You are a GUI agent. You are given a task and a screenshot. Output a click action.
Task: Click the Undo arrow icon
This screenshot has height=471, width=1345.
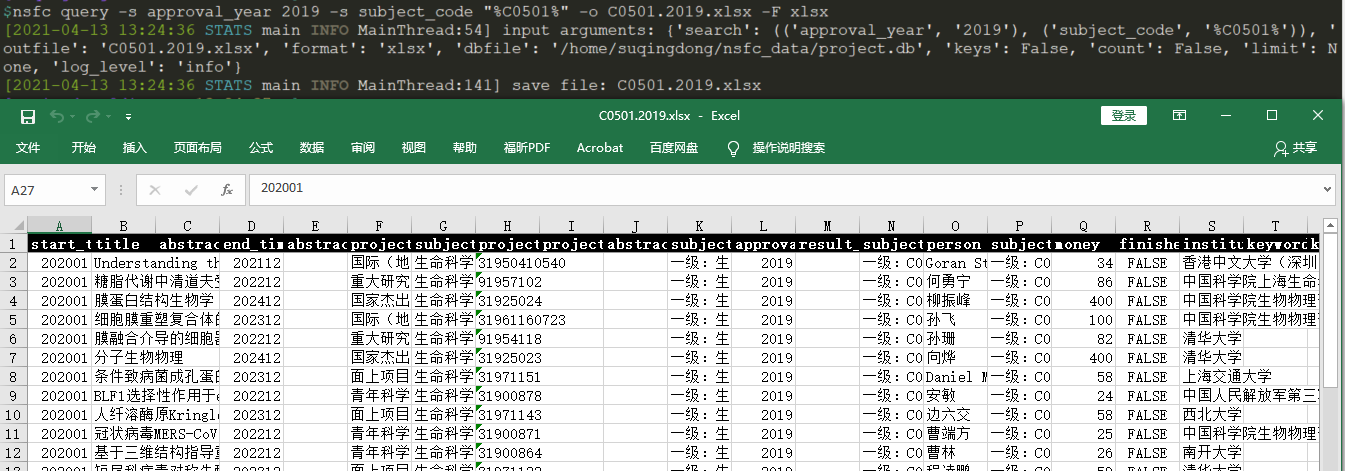pos(58,116)
